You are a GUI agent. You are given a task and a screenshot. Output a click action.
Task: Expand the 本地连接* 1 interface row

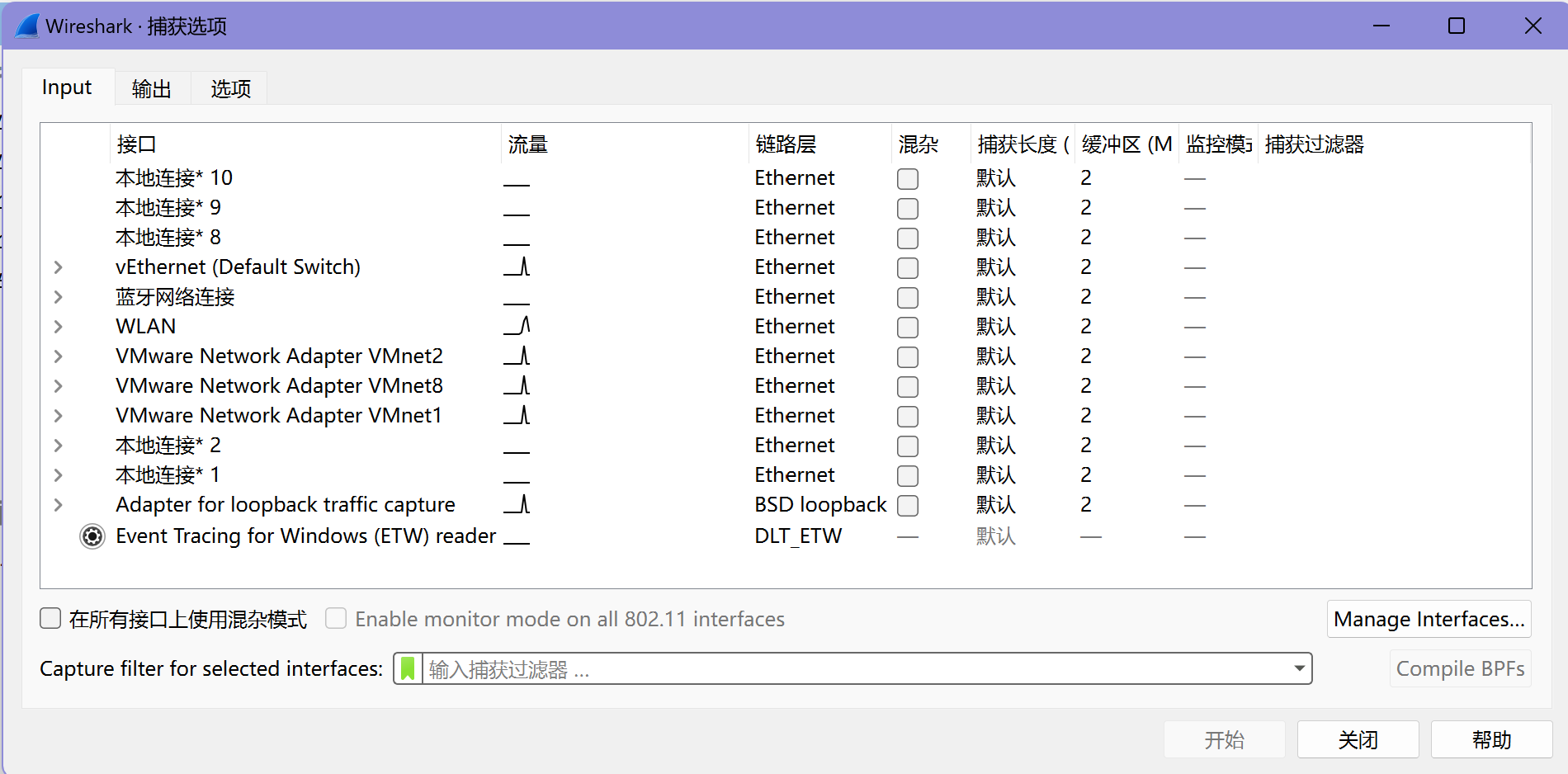pos(58,475)
